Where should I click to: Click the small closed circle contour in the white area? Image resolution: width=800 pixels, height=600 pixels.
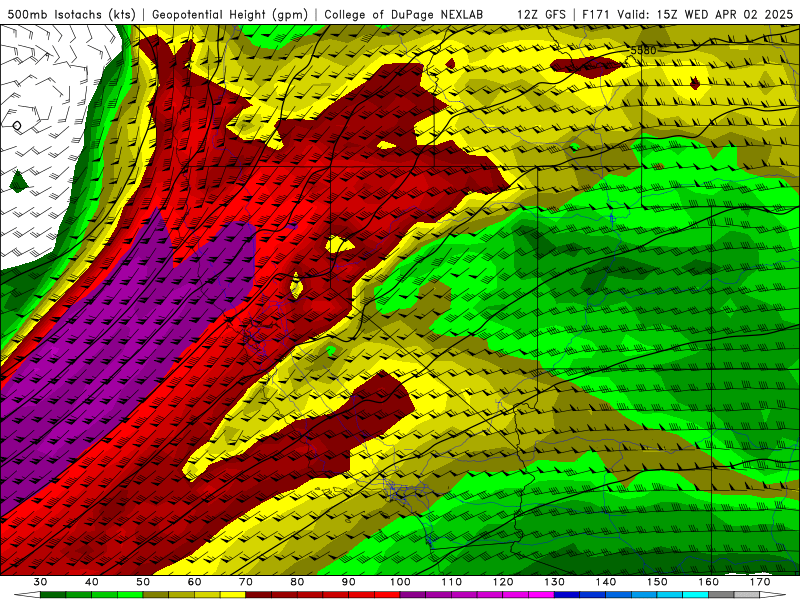click(17, 125)
